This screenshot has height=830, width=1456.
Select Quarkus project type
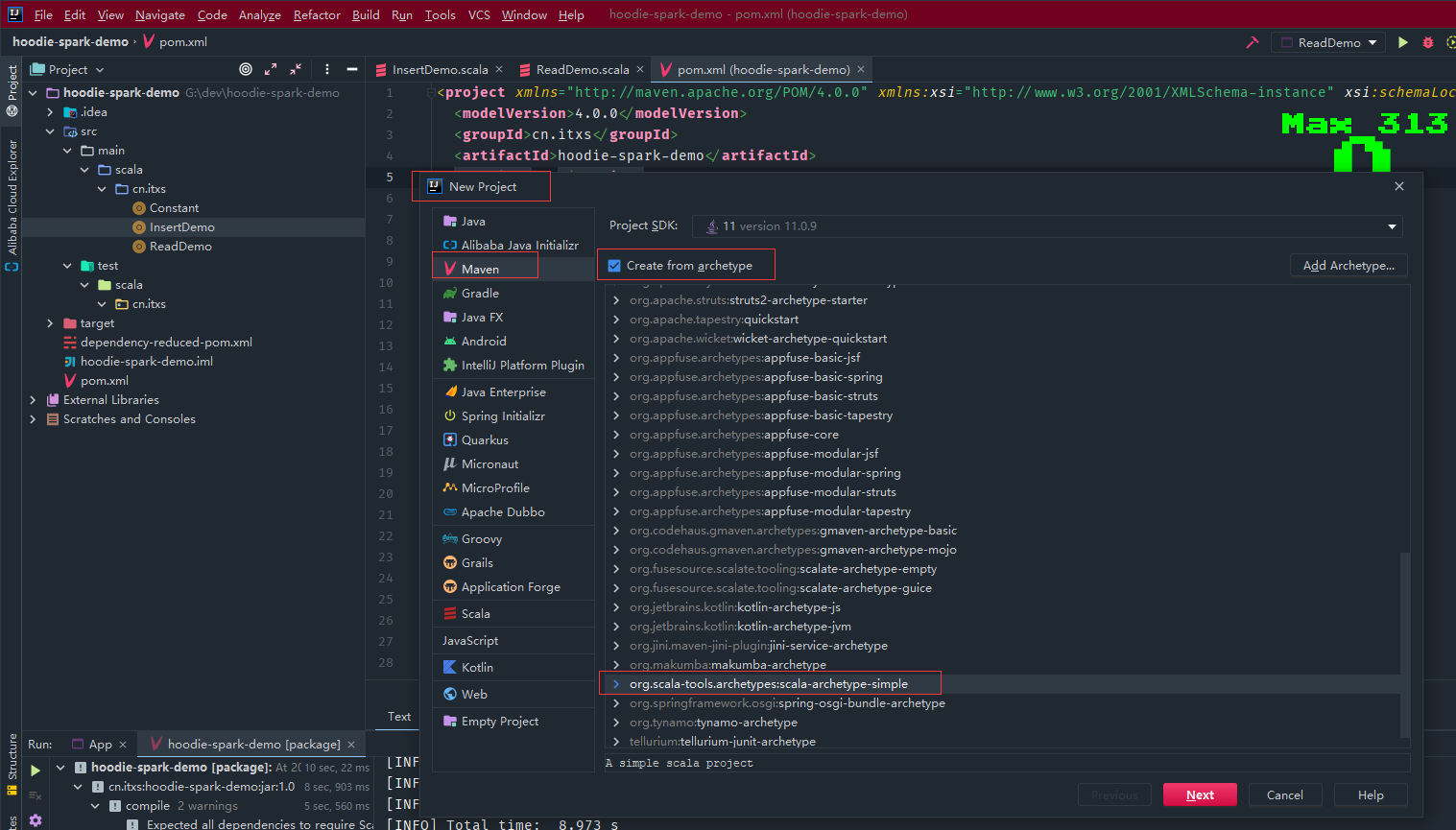[513, 439]
